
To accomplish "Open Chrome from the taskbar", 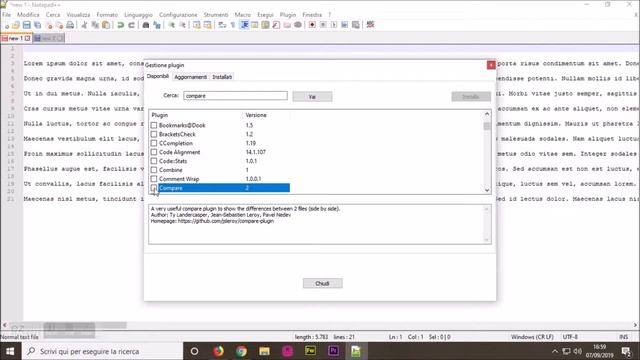I will (241, 351).
